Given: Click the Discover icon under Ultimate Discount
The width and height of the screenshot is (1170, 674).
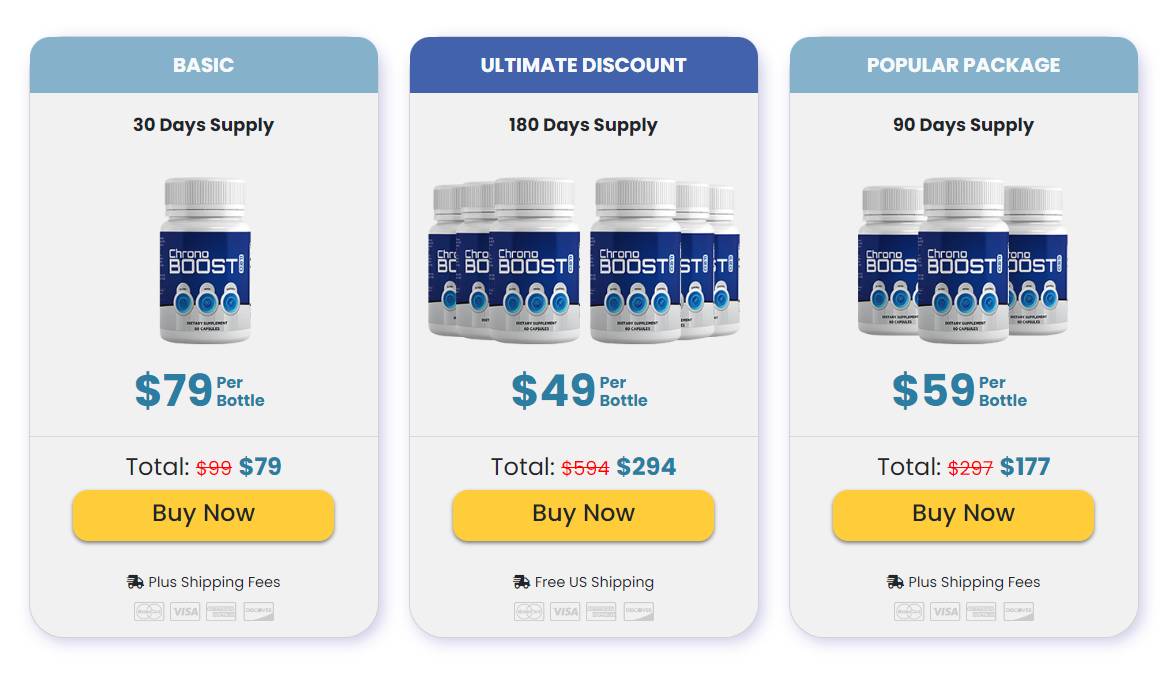Looking at the screenshot, I should [638, 610].
